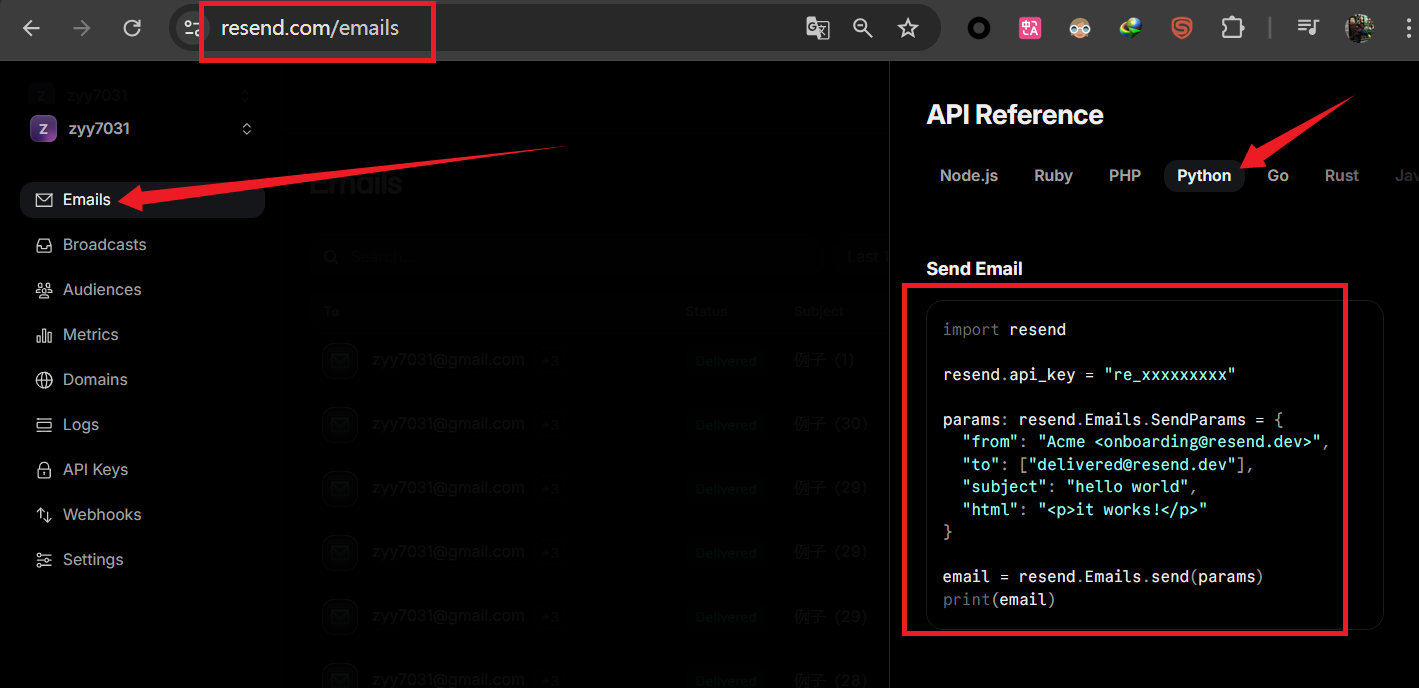Click the zoom magnifier icon in address bar
The width and height of the screenshot is (1419, 688).
[863, 28]
